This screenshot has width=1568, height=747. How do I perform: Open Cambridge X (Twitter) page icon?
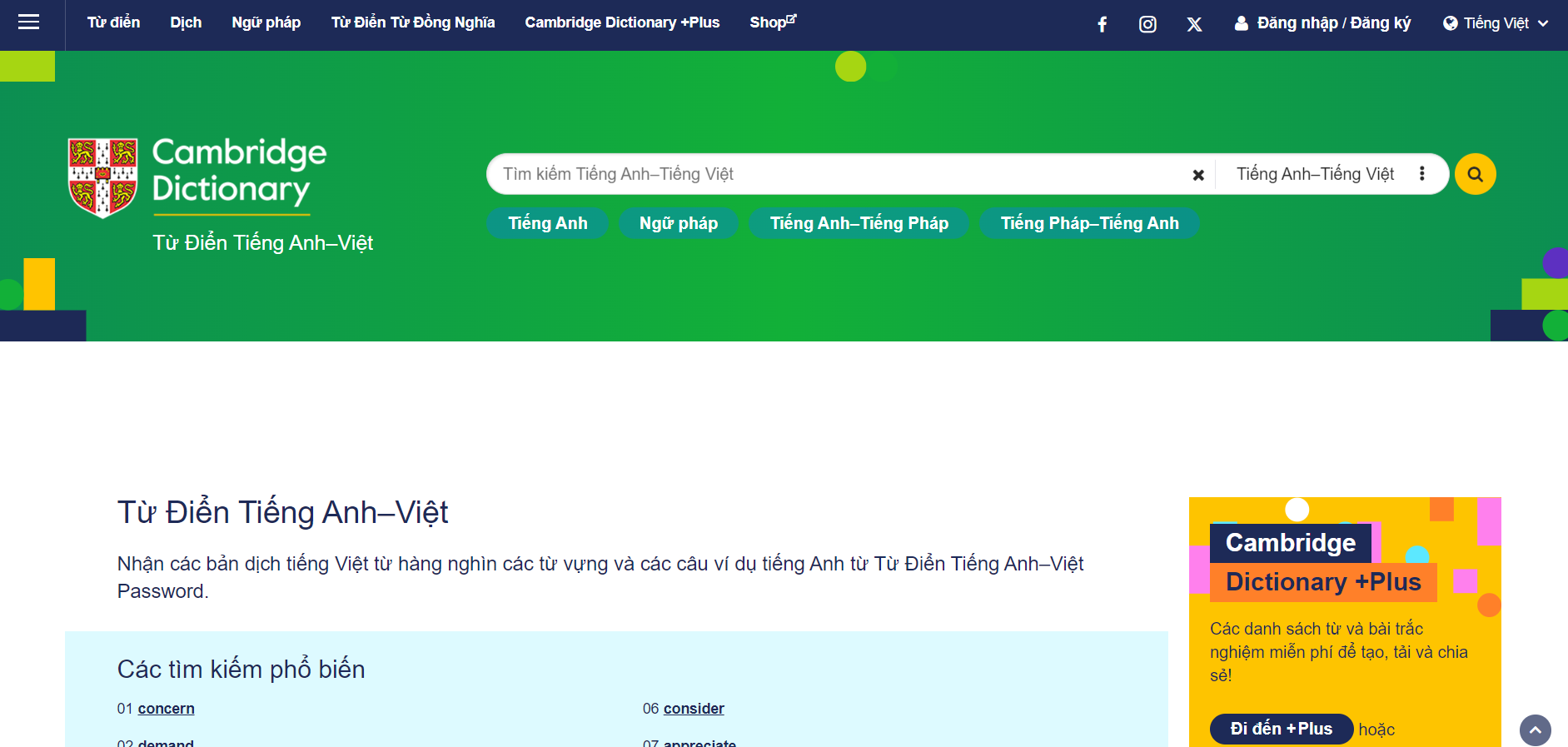point(1194,24)
